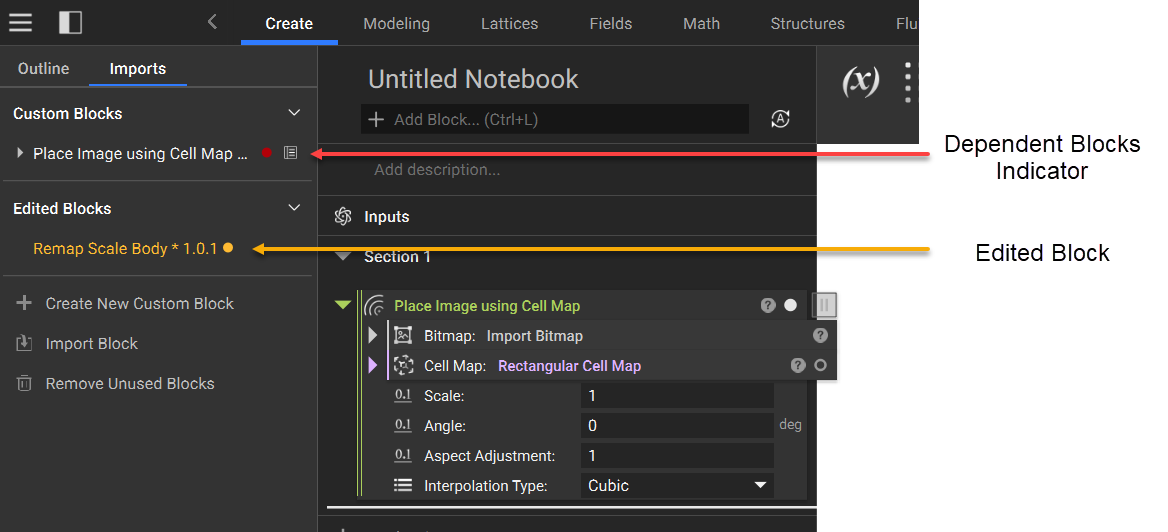Click the Add Block search field

[555, 119]
